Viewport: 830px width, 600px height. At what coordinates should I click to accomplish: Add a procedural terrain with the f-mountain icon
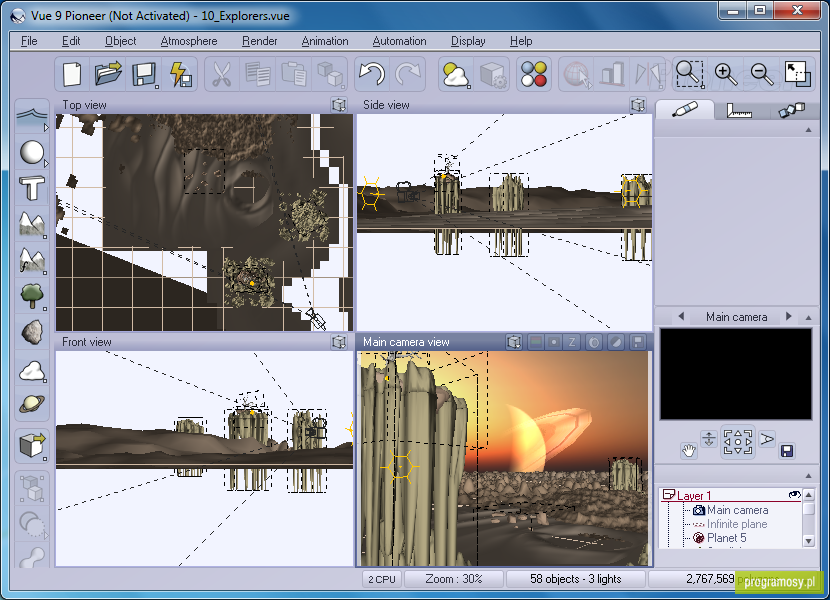[32, 260]
